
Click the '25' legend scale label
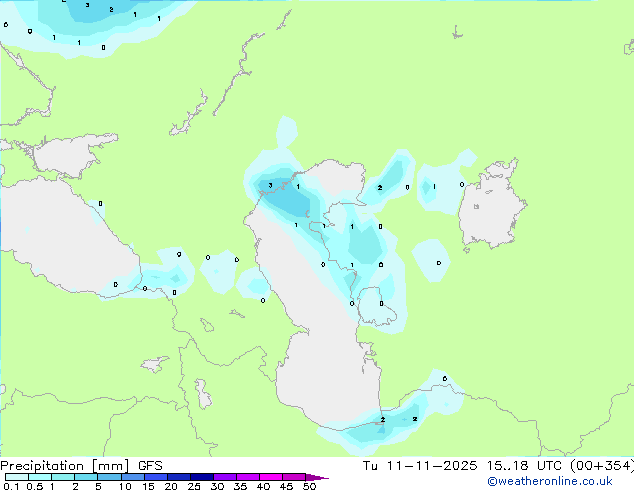click(194, 486)
